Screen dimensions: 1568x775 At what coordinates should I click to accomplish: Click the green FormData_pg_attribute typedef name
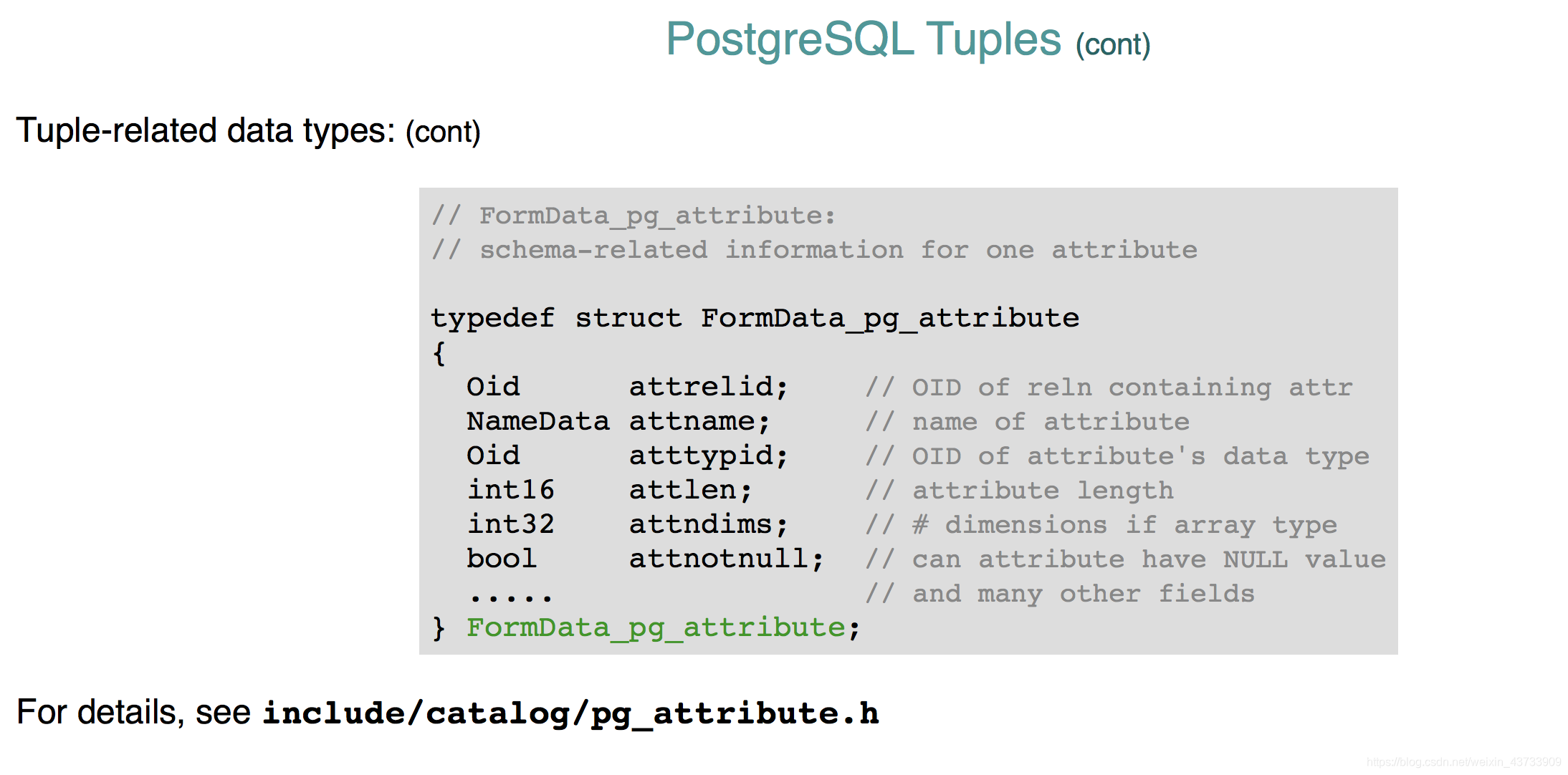656,627
